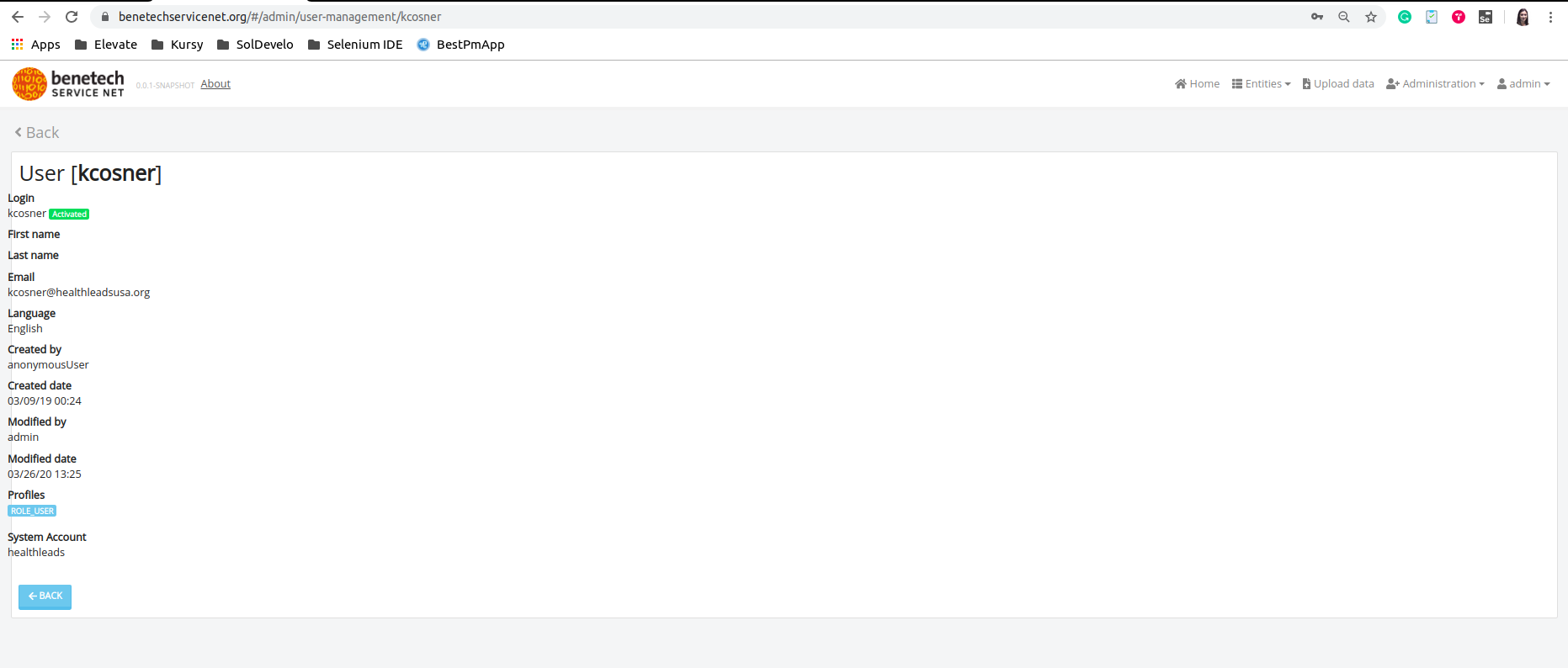Click the 'English' language value
The image size is (1568, 668).
pyautogui.click(x=25, y=329)
